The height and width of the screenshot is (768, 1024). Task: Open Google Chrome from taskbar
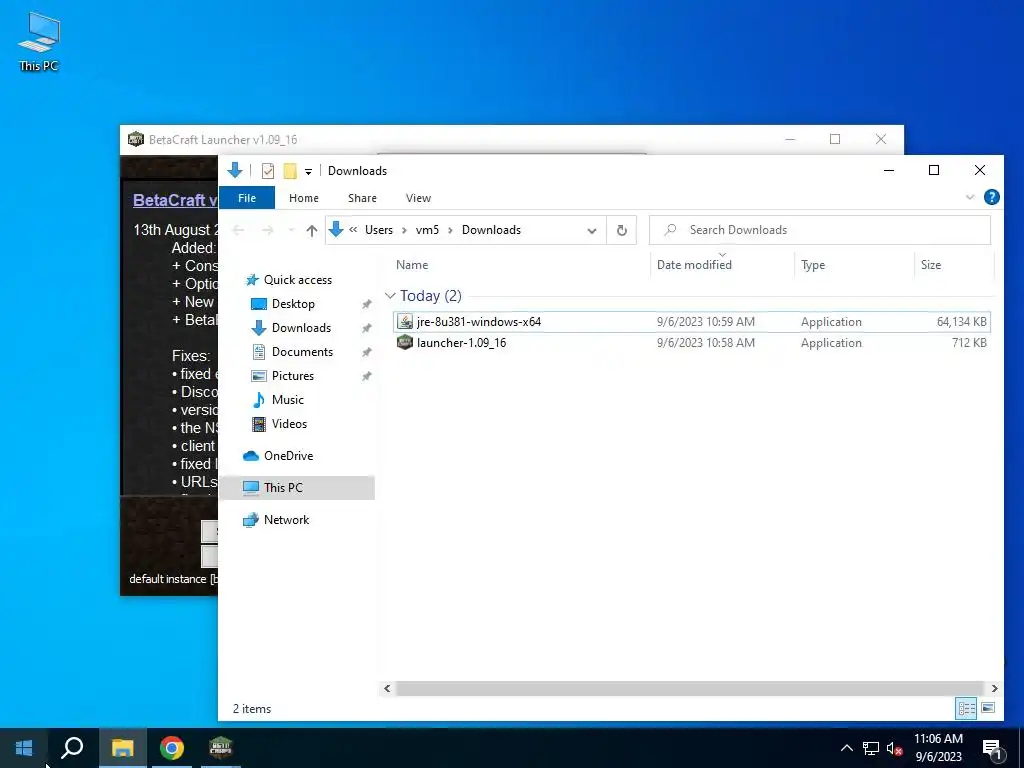coord(171,748)
